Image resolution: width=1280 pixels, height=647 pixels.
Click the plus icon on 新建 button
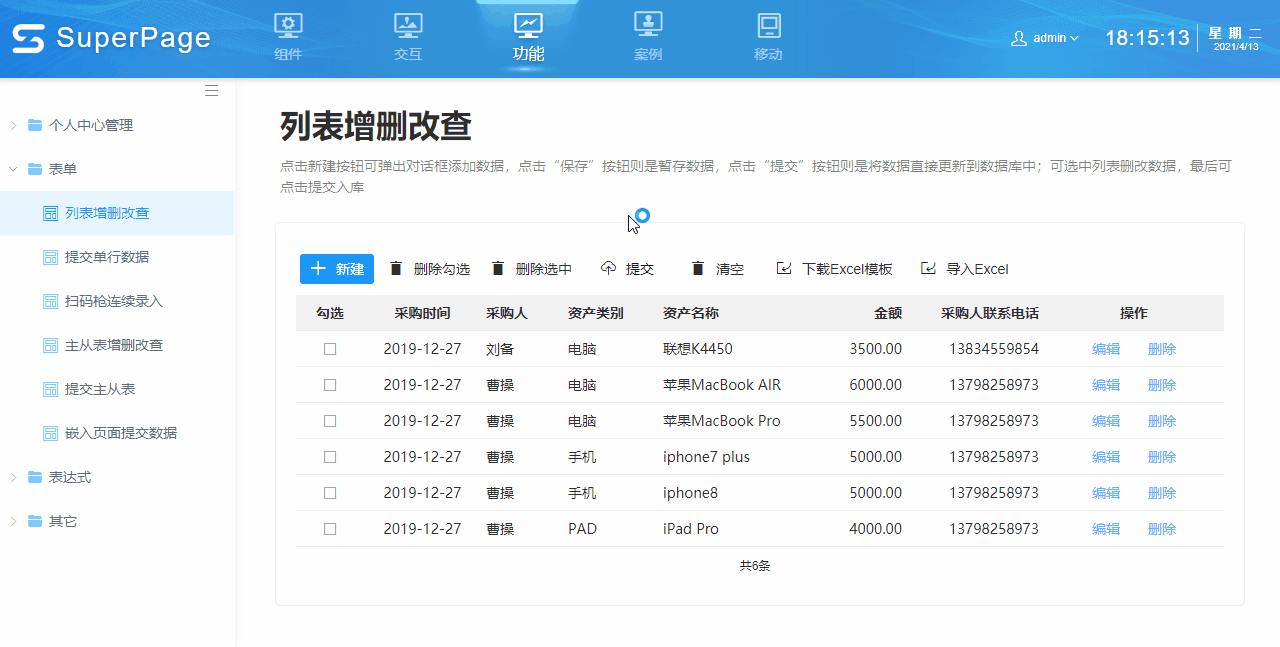318,268
